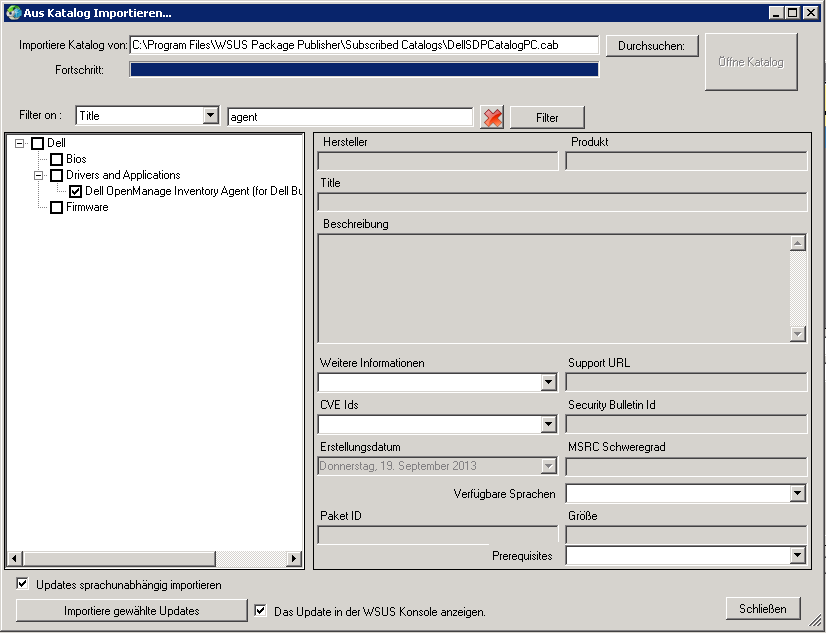Click the Fortschritt progress bar

point(364,70)
